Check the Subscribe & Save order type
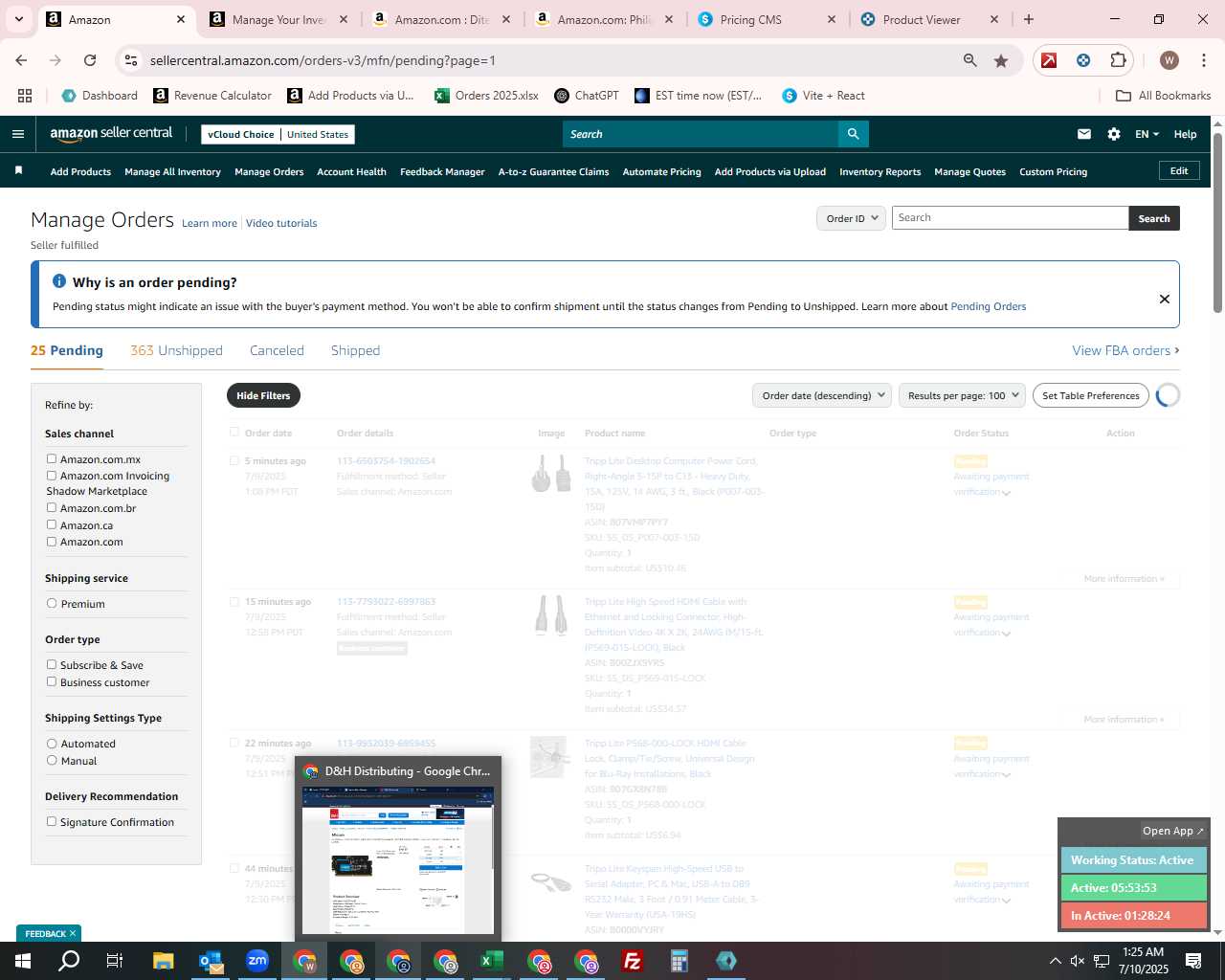The image size is (1225, 980). click(x=52, y=664)
